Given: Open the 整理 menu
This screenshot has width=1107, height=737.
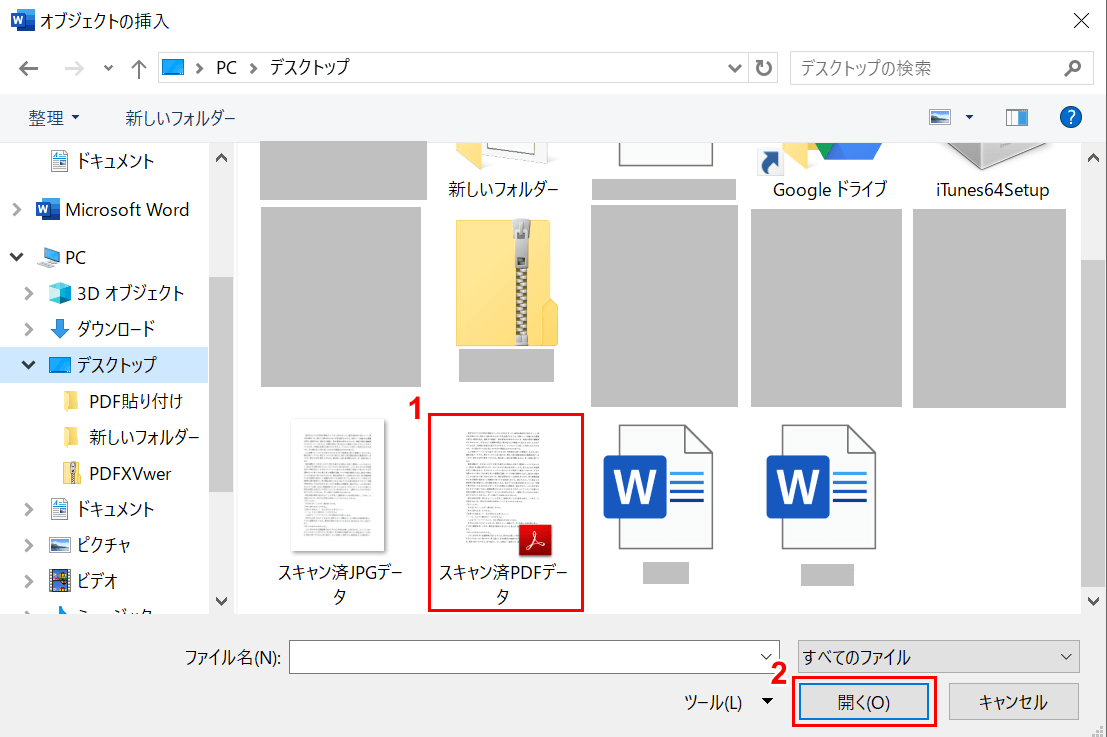Looking at the screenshot, I should [x=54, y=118].
